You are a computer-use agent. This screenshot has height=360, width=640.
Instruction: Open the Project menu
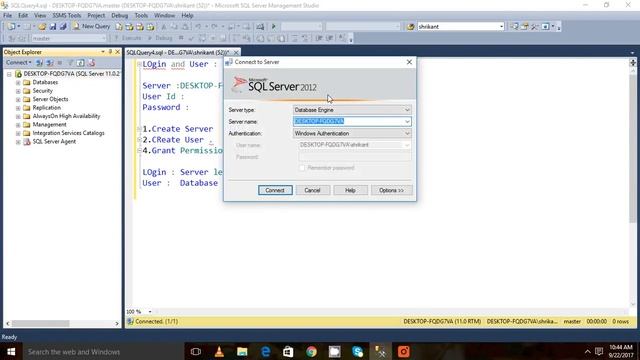(x=96, y=16)
